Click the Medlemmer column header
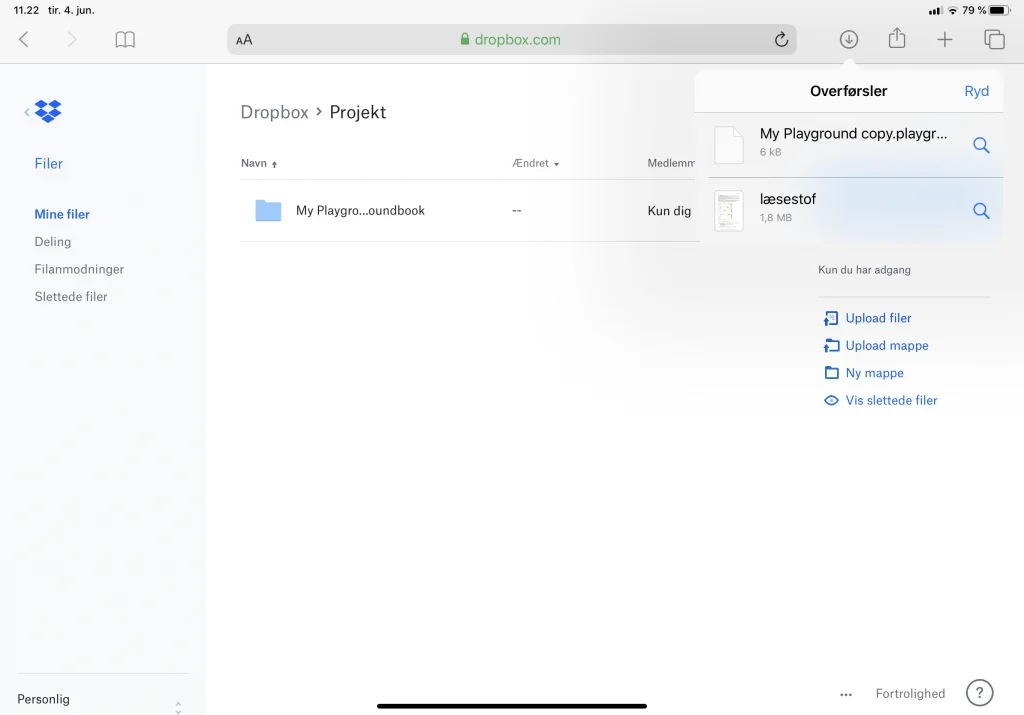 (671, 163)
